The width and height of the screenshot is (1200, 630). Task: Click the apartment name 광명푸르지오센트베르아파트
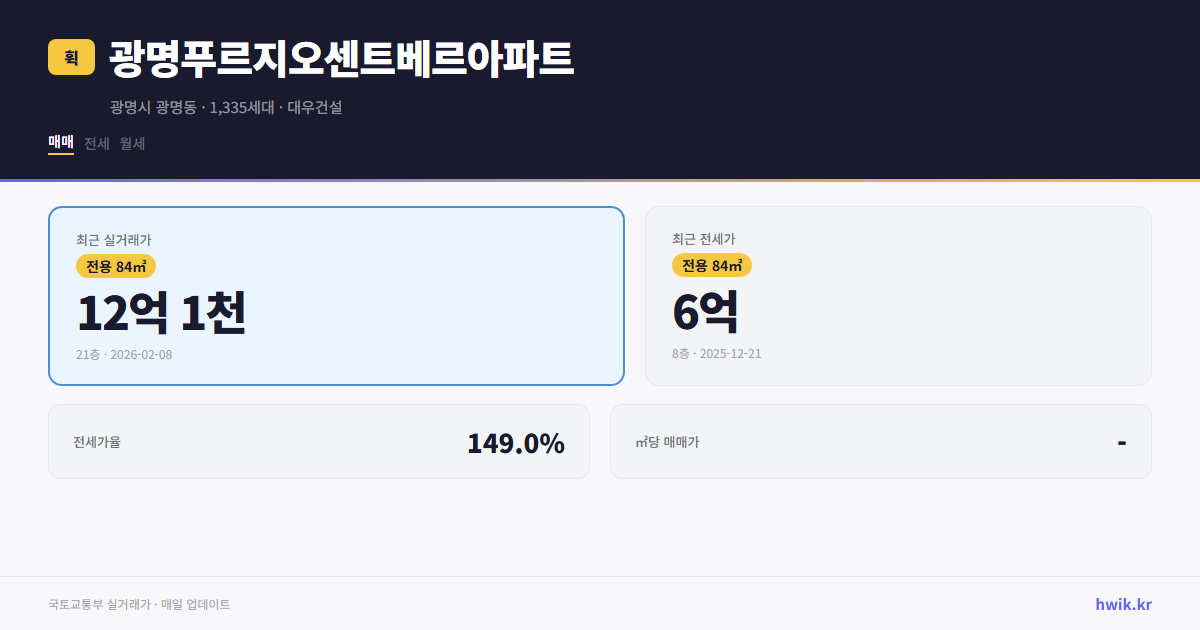click(x=340, y=59)
